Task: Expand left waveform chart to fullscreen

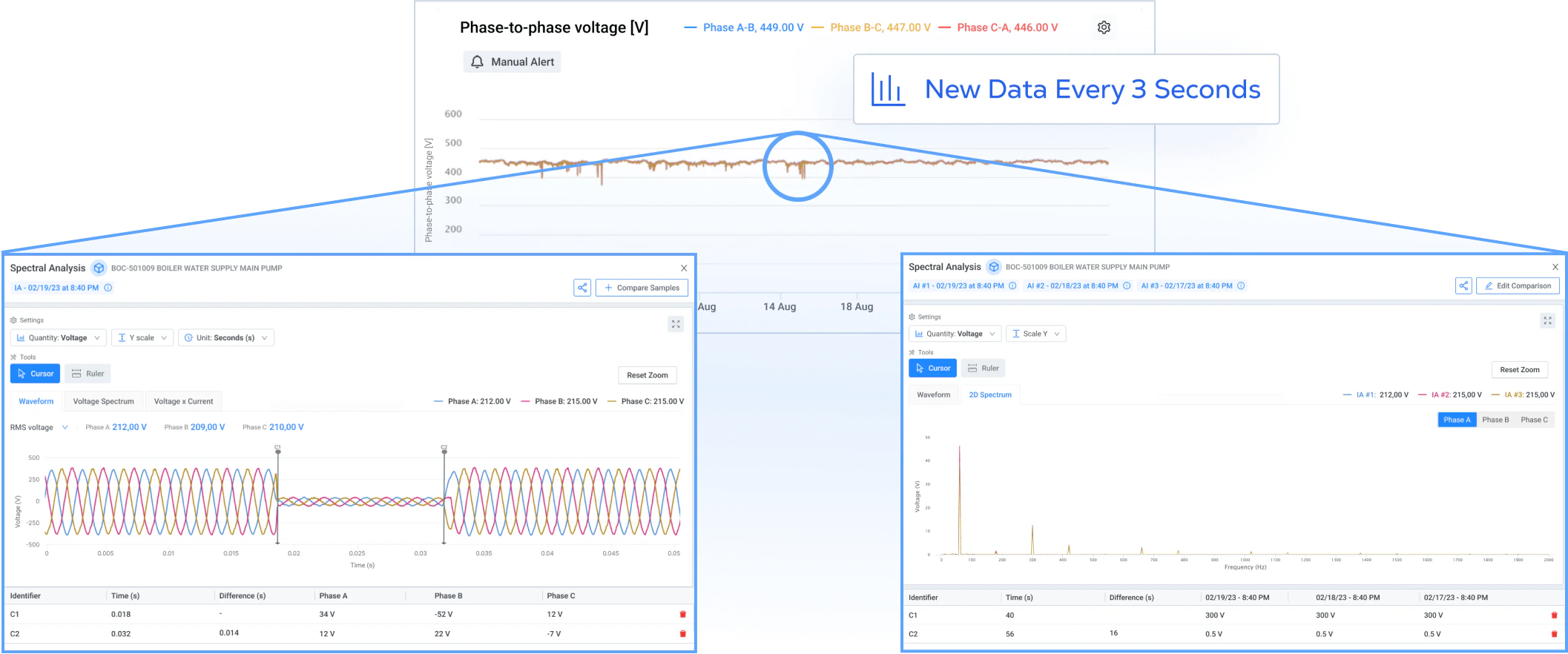Action: click(676, 324)
